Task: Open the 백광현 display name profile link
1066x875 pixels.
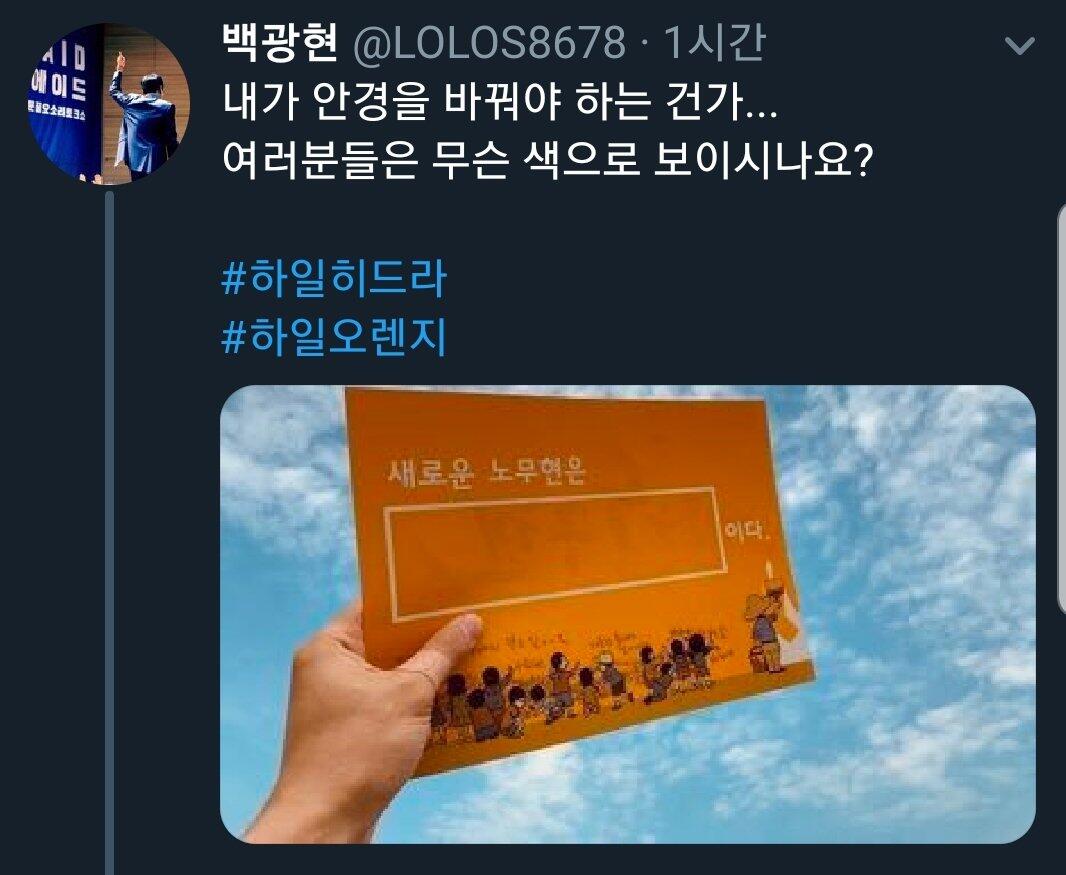Action: tap(279, 43)
